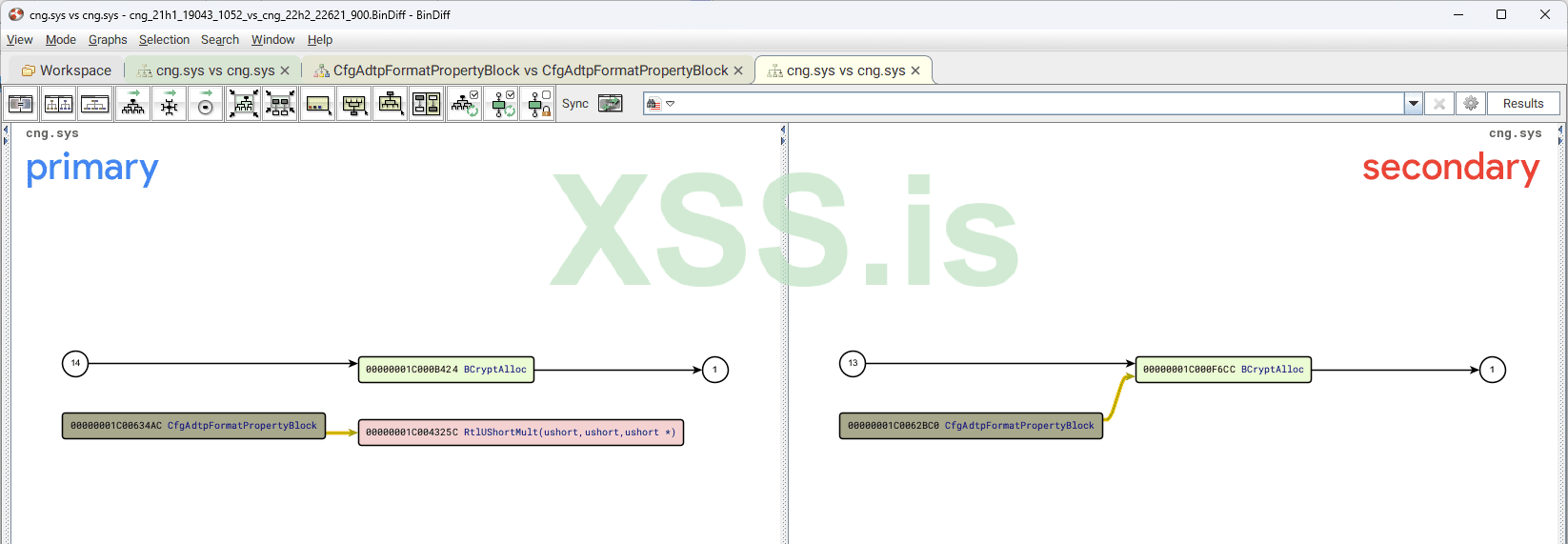
Task: Focus the graph search input field
Action: click(x=1038, y=104)
